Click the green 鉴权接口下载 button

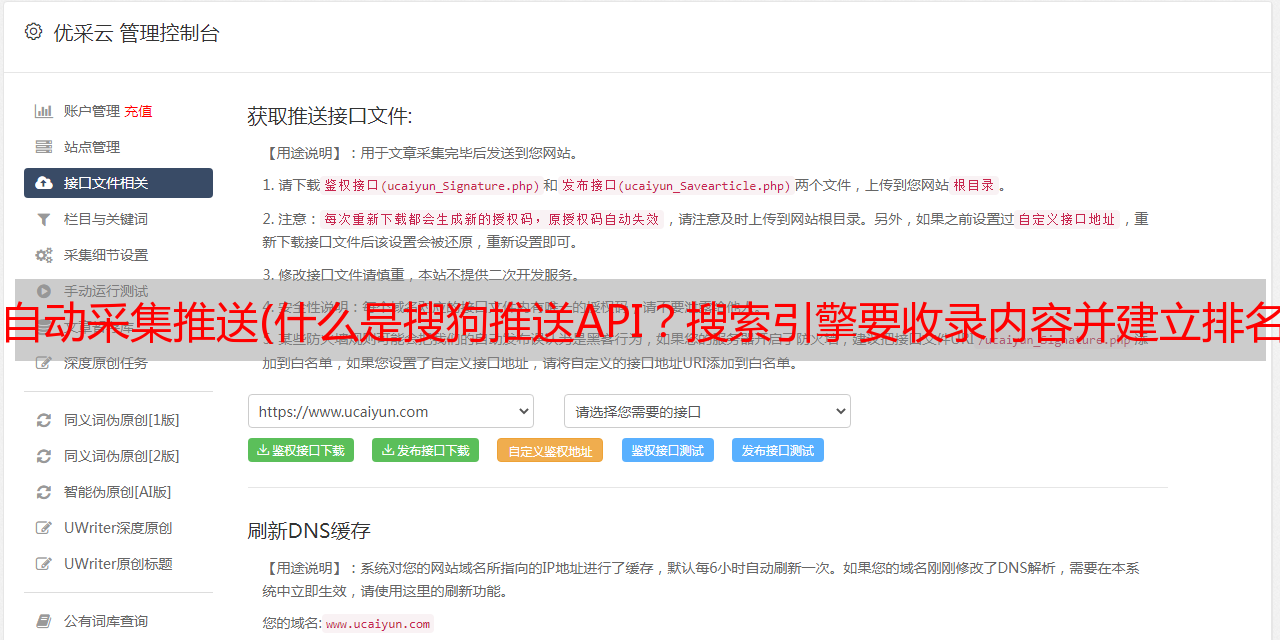click(301, 450)
